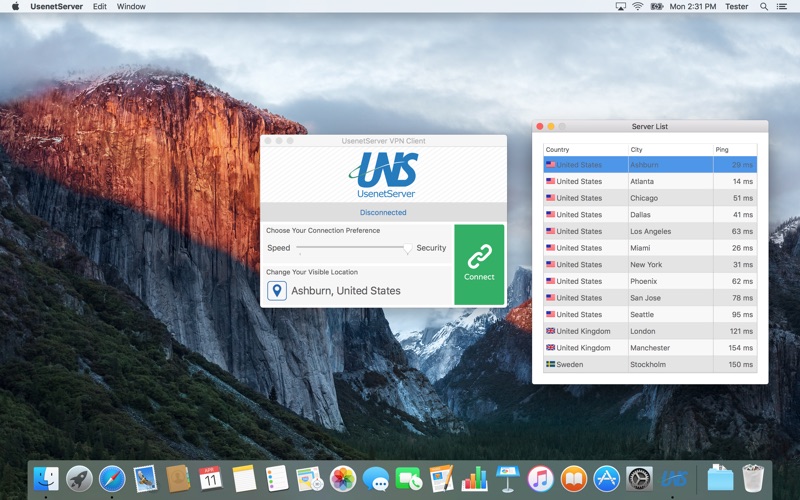
Task: Select the Stockholm, Sweden server
Action: click(x=650, y=365)
